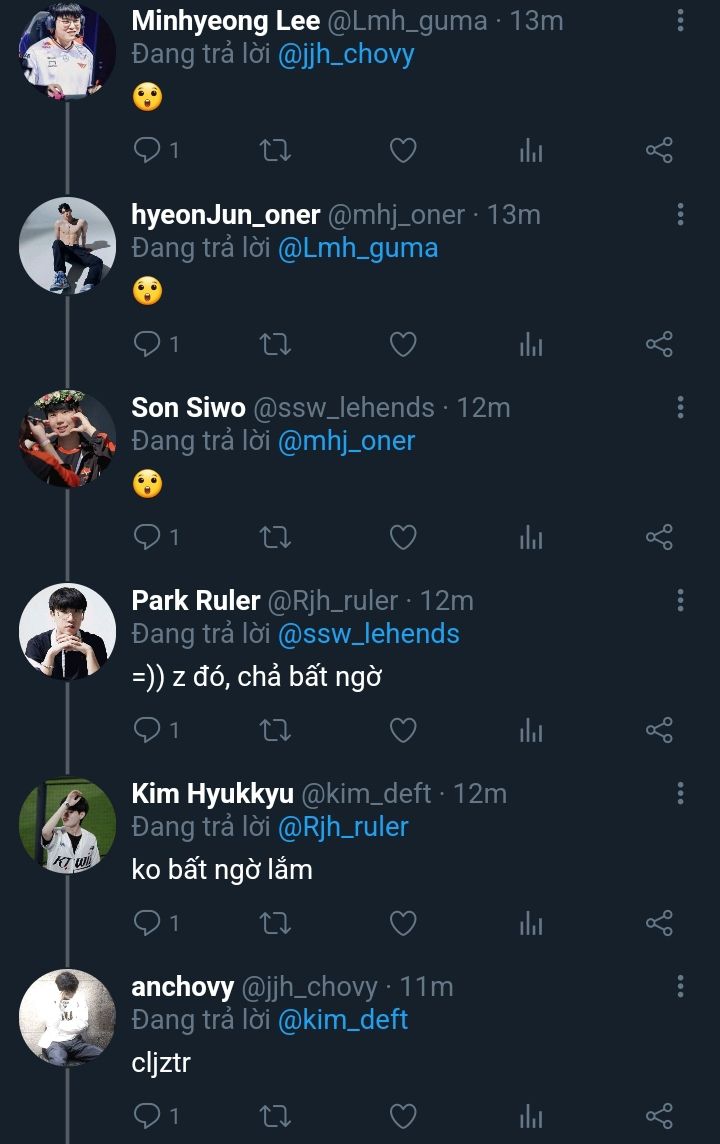Retweet hyeonJun_oner's reply
720x1144 pixels.
point(275,345)
